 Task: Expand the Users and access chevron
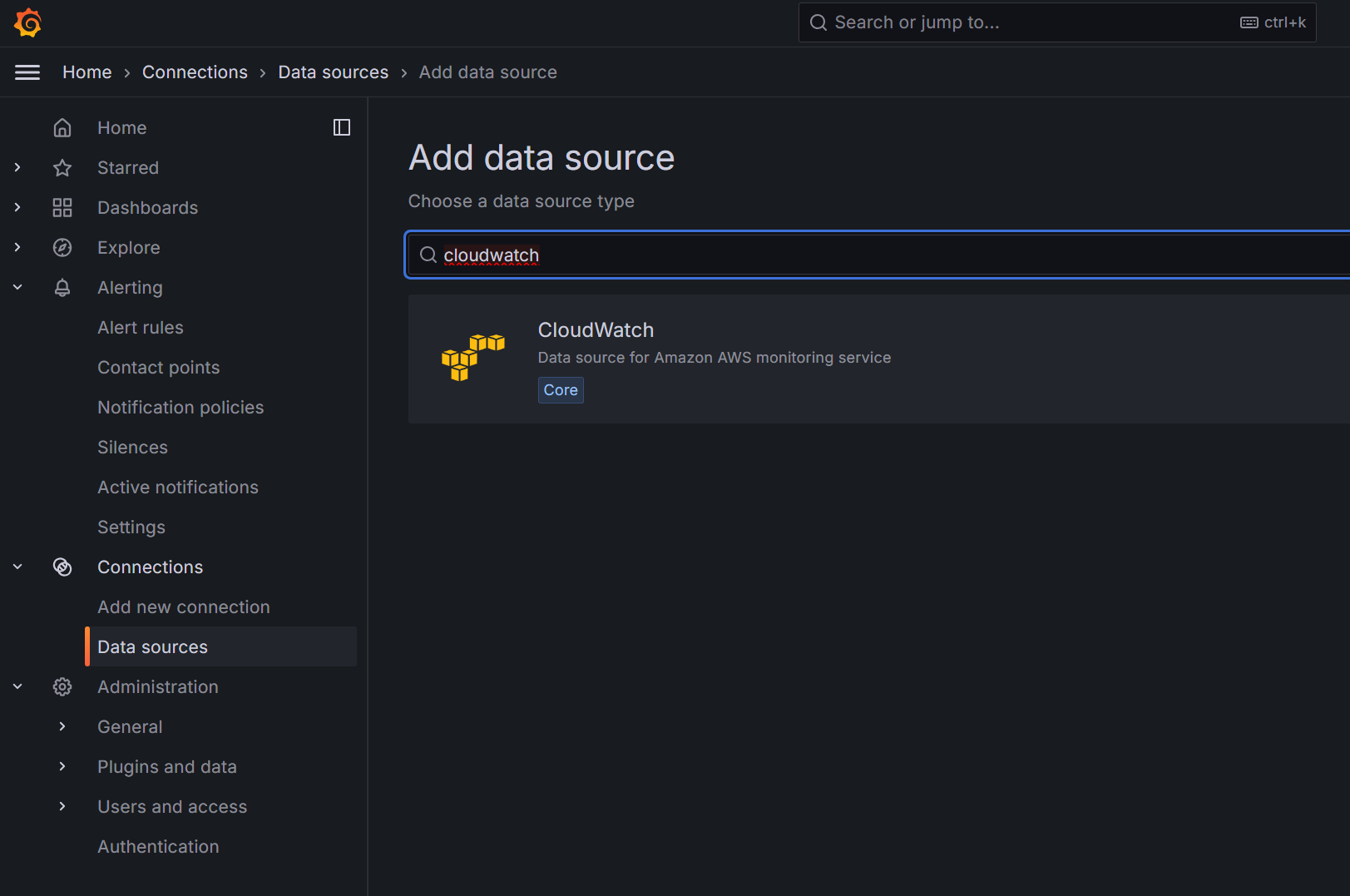pyautogui.click(x=62, y=806)
